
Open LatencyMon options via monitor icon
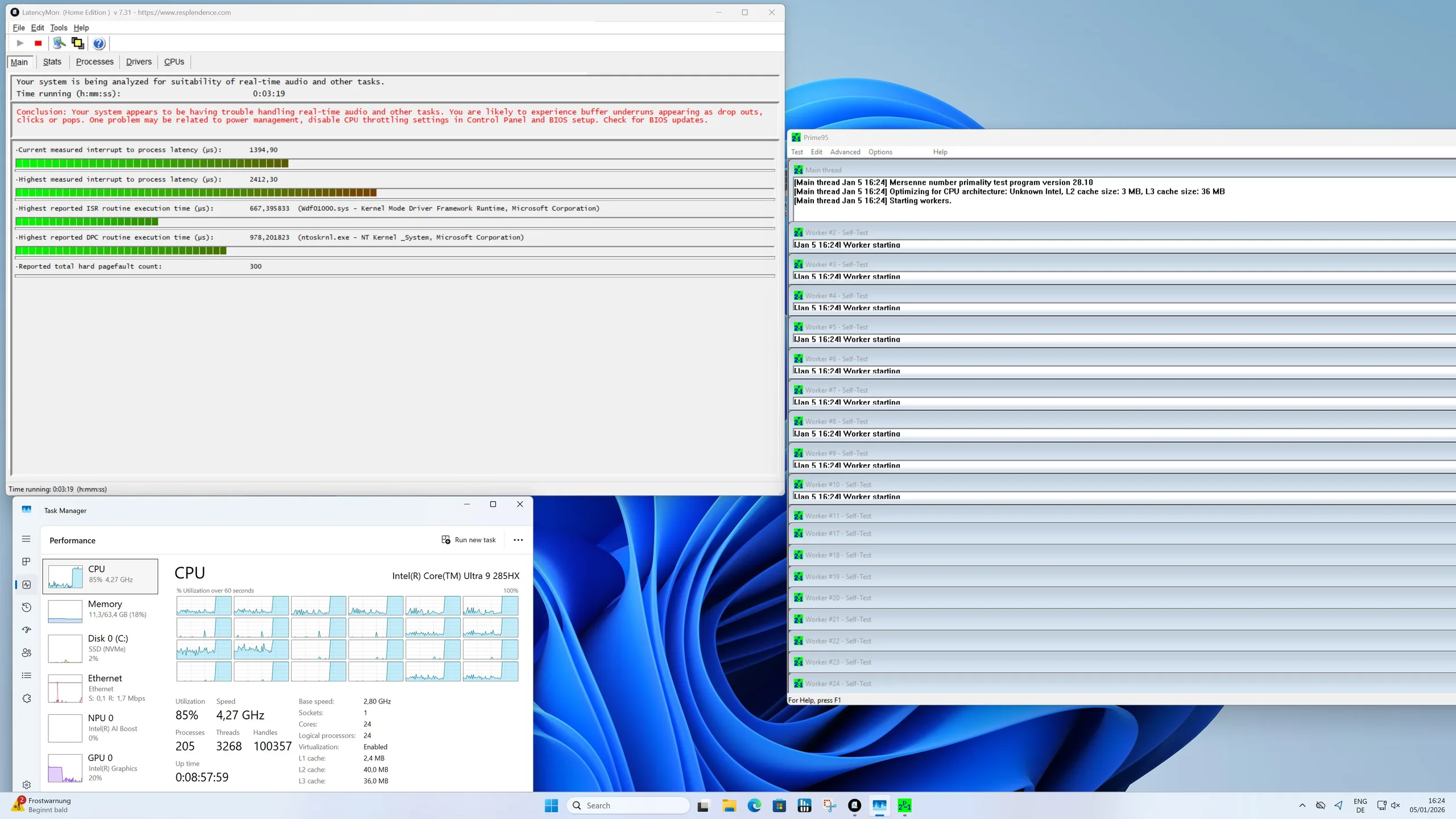pyautogui.click(x=59, y=43)
